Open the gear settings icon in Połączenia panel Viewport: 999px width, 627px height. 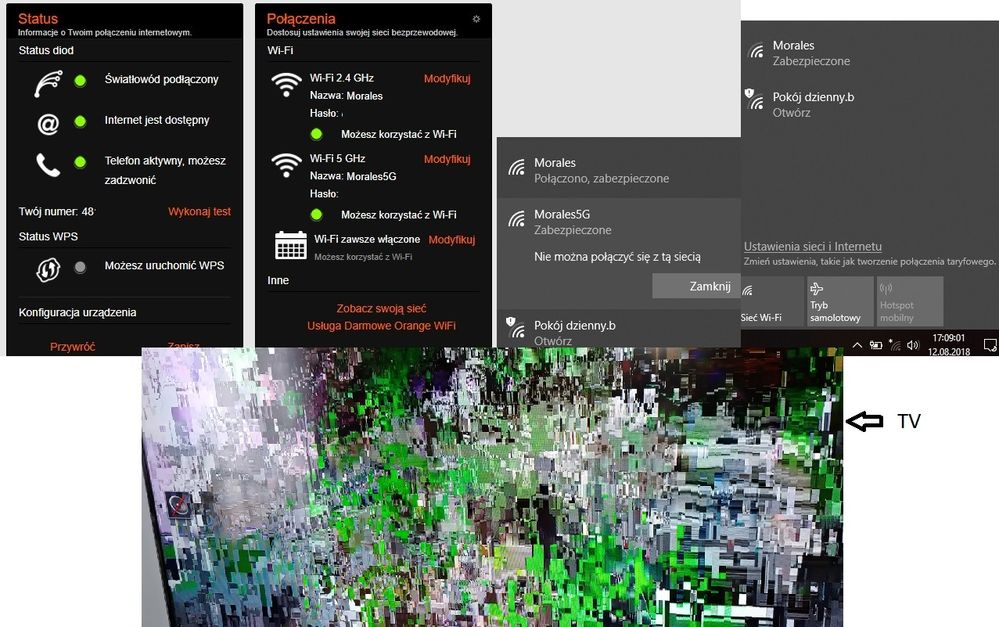point(476,19)
